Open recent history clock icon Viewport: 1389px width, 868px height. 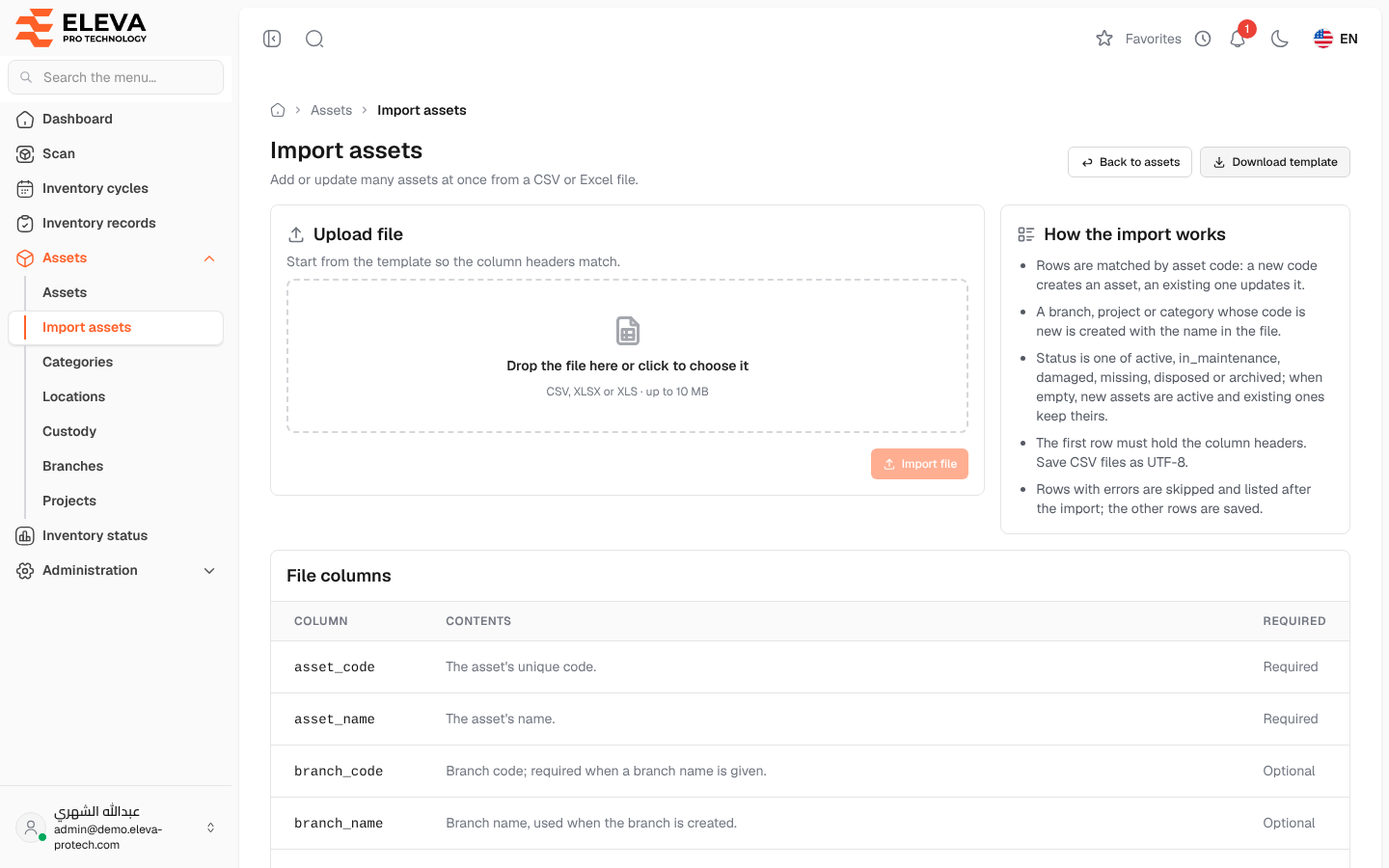pos(1203,39)
